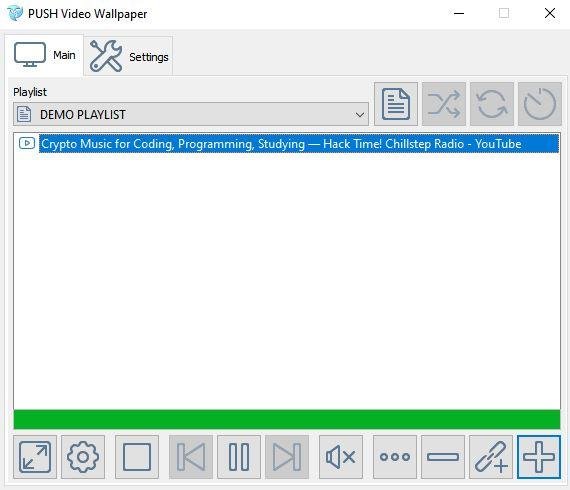Expand the DEMO PLAYLIST dropdown
The width and height of the screenshot is (570, 490).
click(x=191, y=115)
